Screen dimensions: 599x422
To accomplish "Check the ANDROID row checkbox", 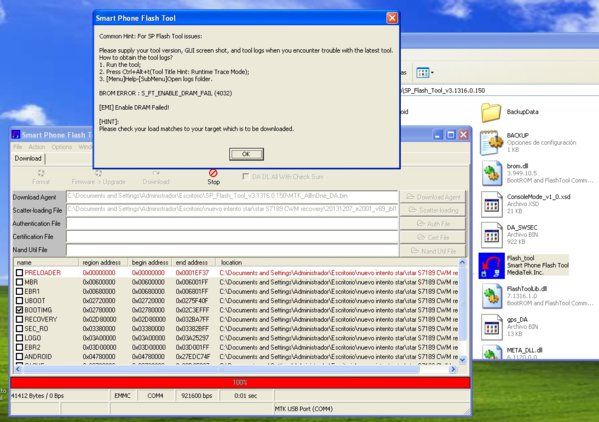I will (x=19, y=356).
